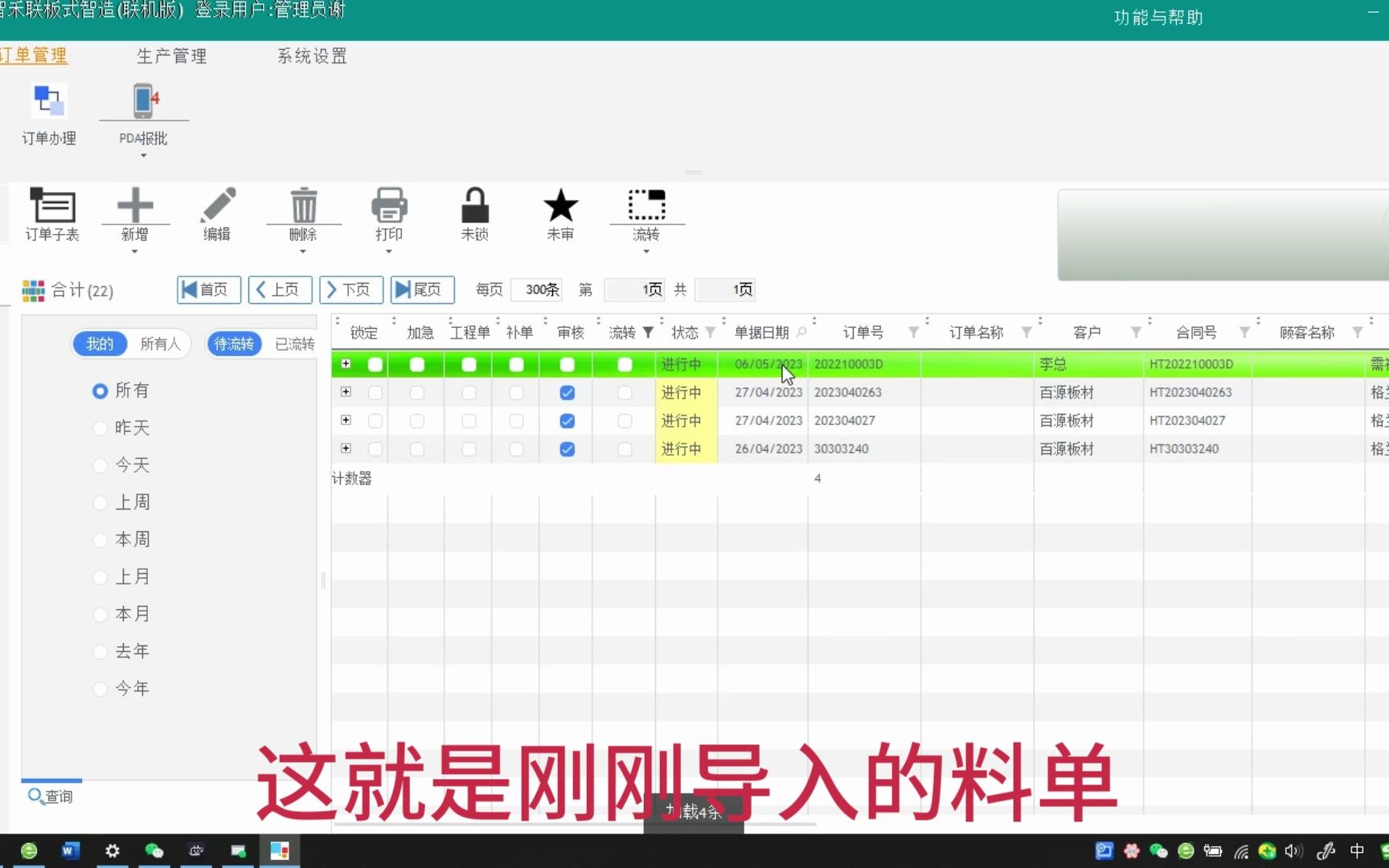The image size is (1389, 868).
Task: Click date cell 26/04/2023
Action: [x=768, y=449]
